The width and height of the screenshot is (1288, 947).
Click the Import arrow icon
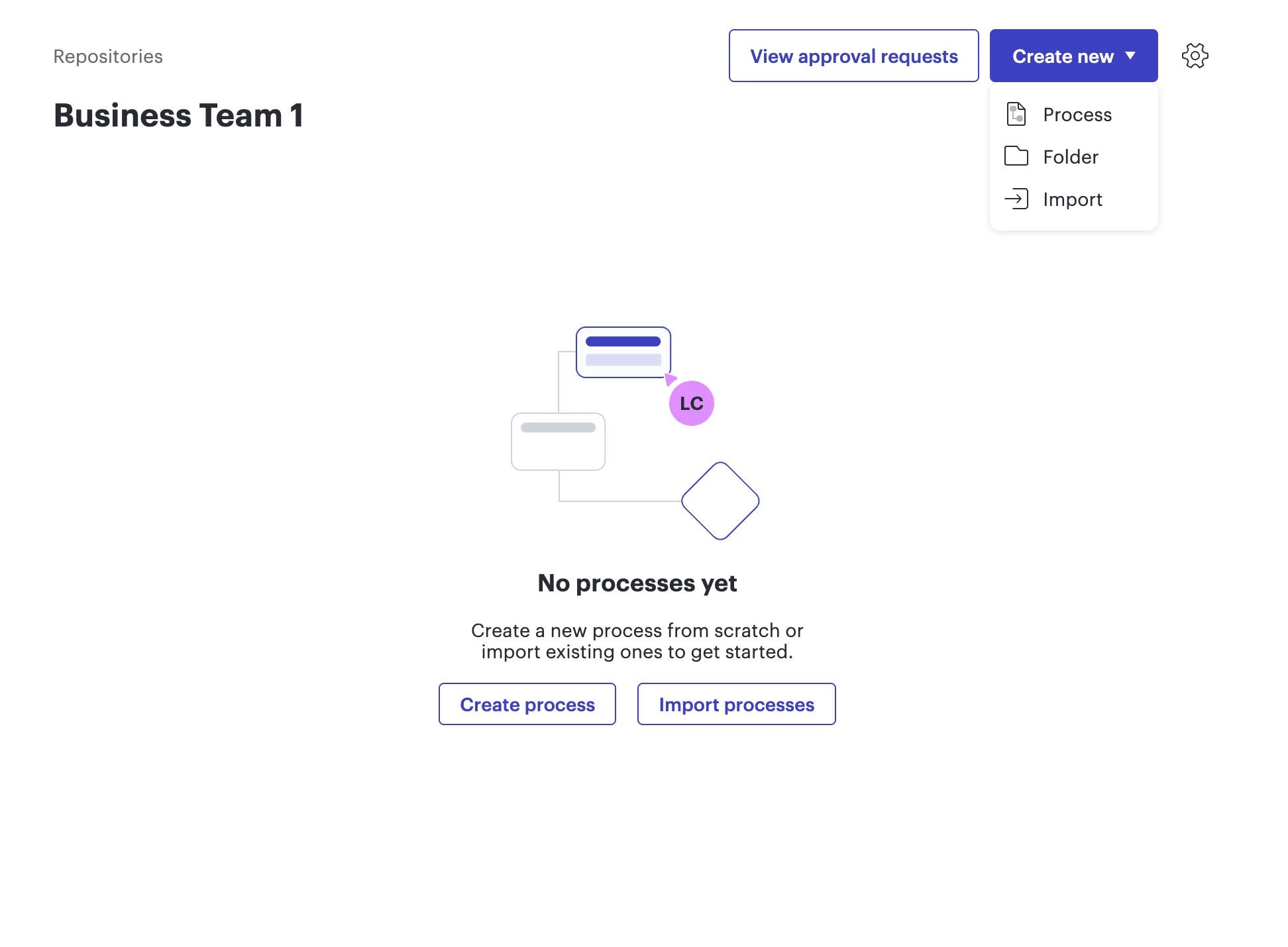click(1016, 199)
